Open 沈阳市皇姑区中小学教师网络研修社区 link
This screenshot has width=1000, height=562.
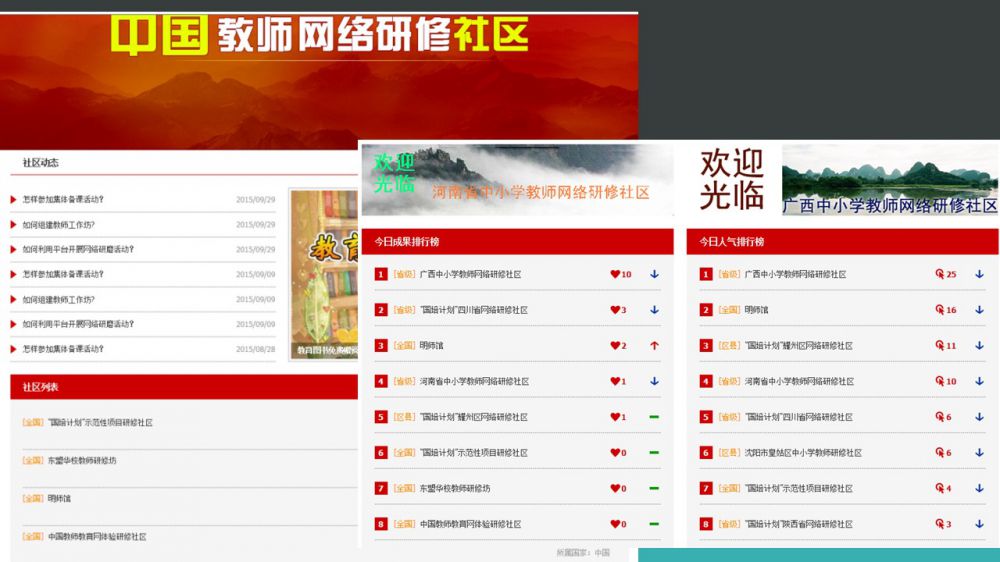coord(803,453)
